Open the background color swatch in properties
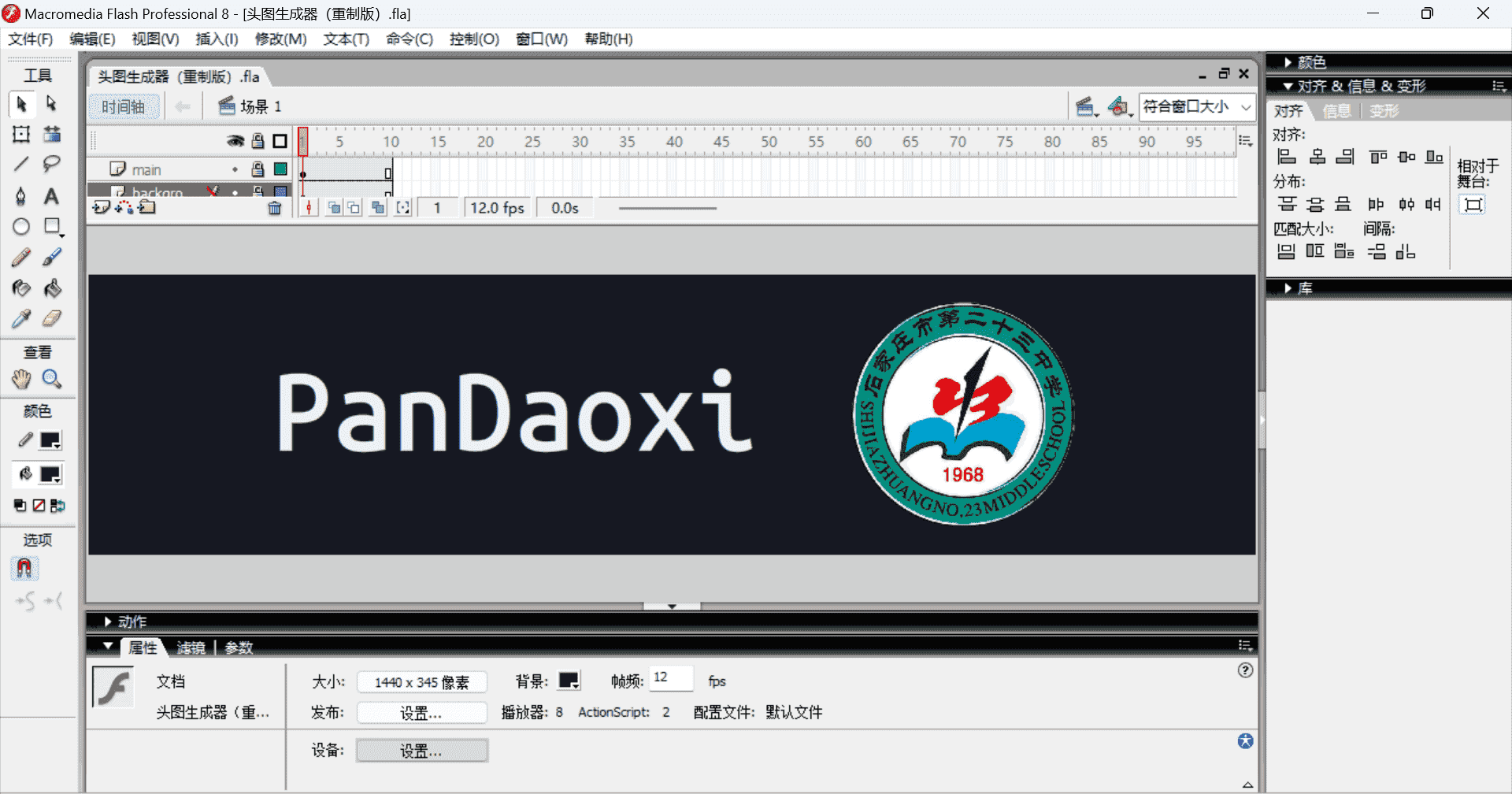 pyautogui.click(x=569, y=680)
